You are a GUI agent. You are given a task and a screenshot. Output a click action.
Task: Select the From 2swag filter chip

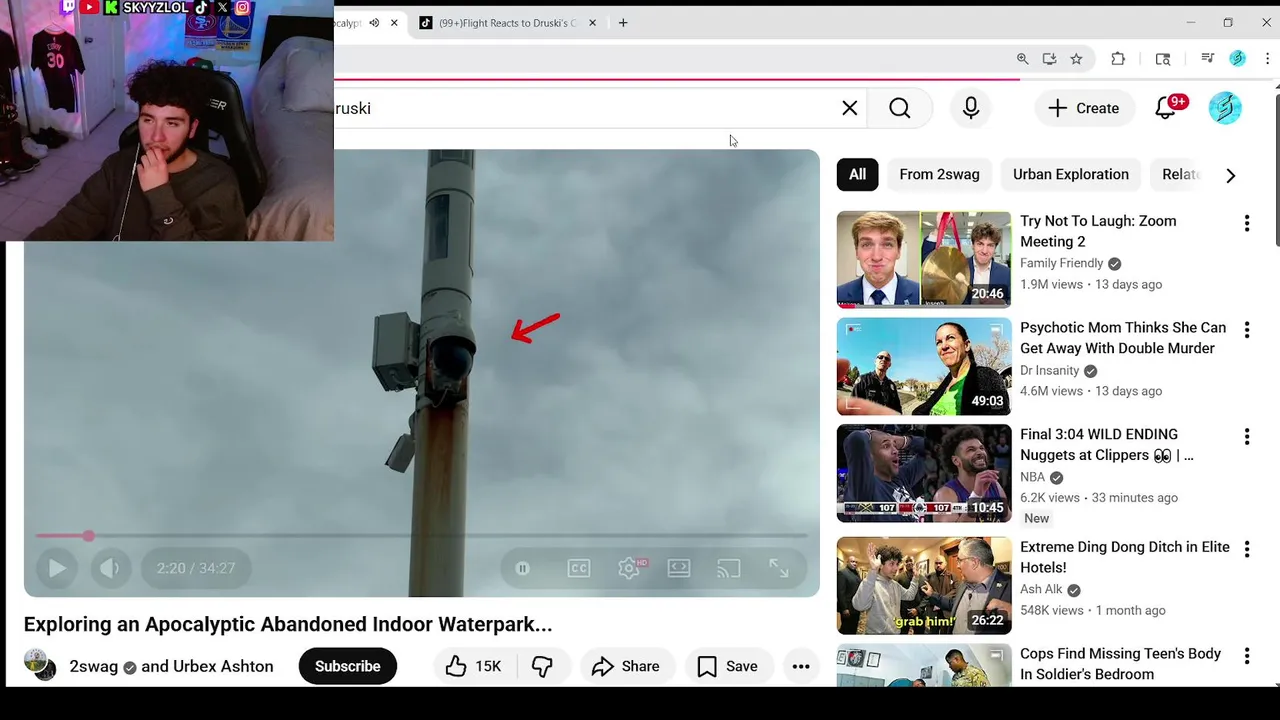[x=939, y=174]
